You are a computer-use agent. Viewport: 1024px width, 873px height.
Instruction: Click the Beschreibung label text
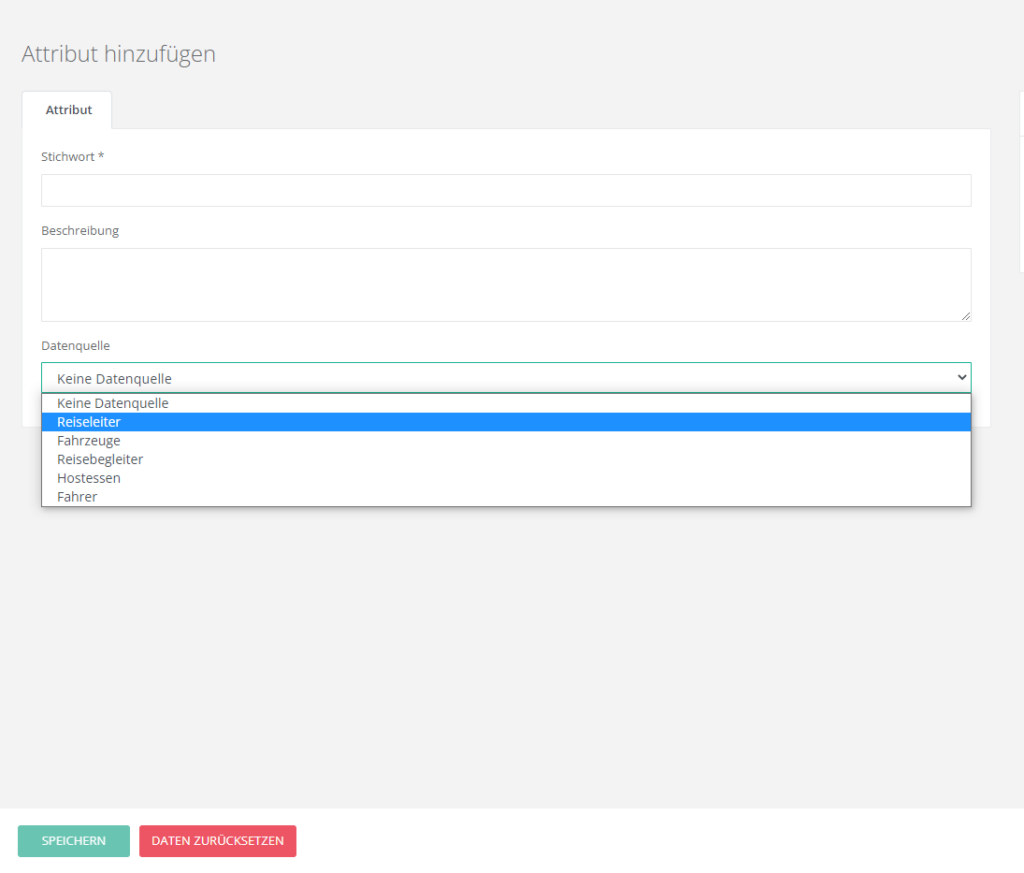point(80,230)
